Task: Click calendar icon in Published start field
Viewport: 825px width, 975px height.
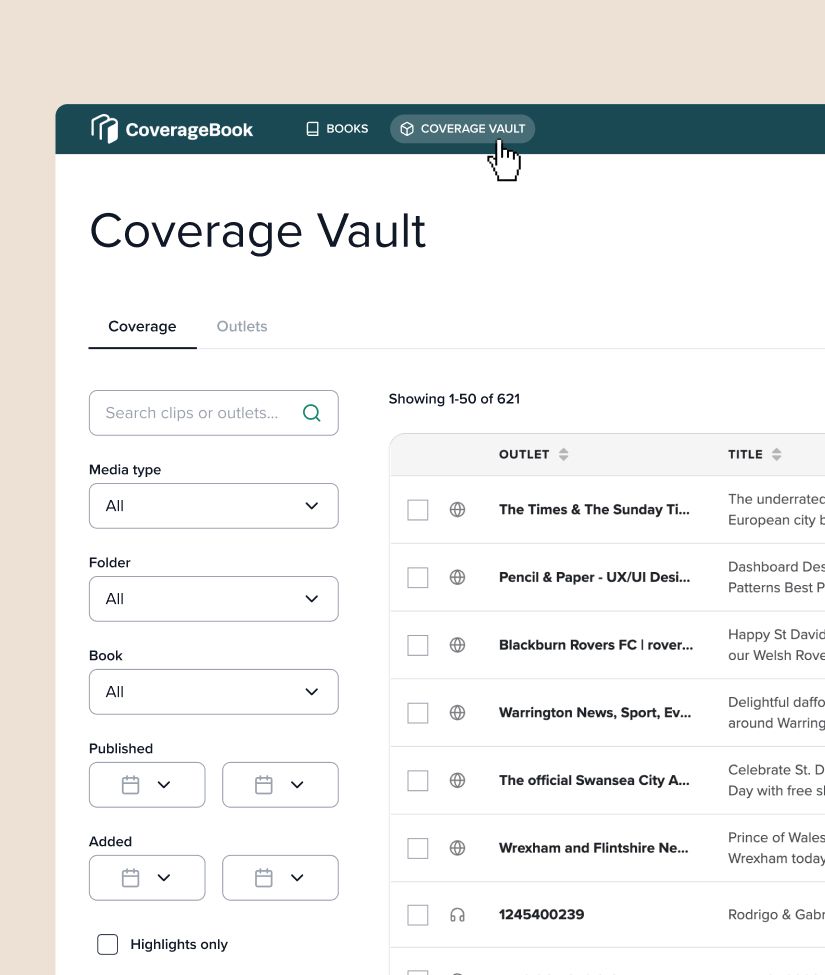Action: 131,785
